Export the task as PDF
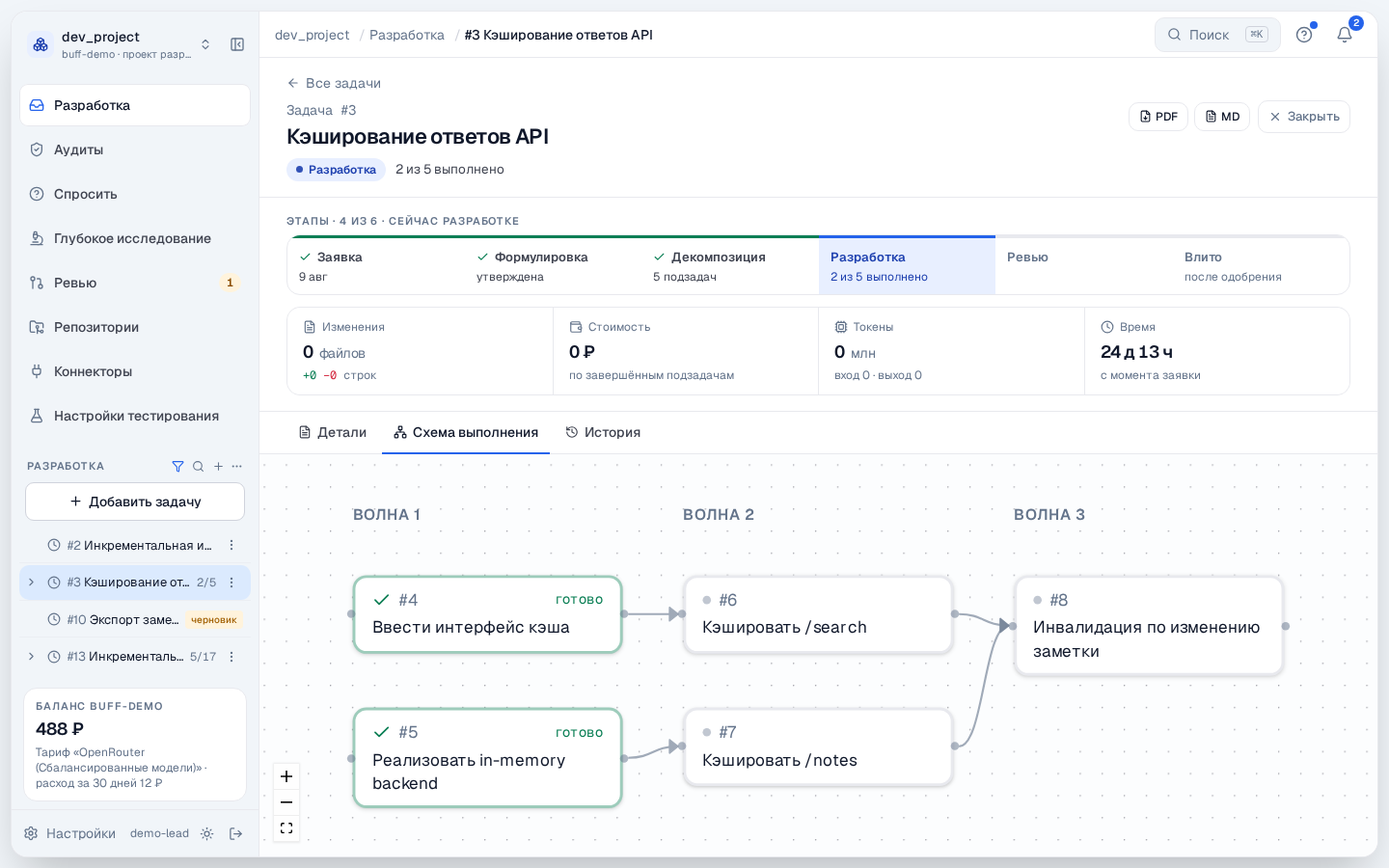The height and width of the screenshot is (868, 1389). click(1158, 117)
